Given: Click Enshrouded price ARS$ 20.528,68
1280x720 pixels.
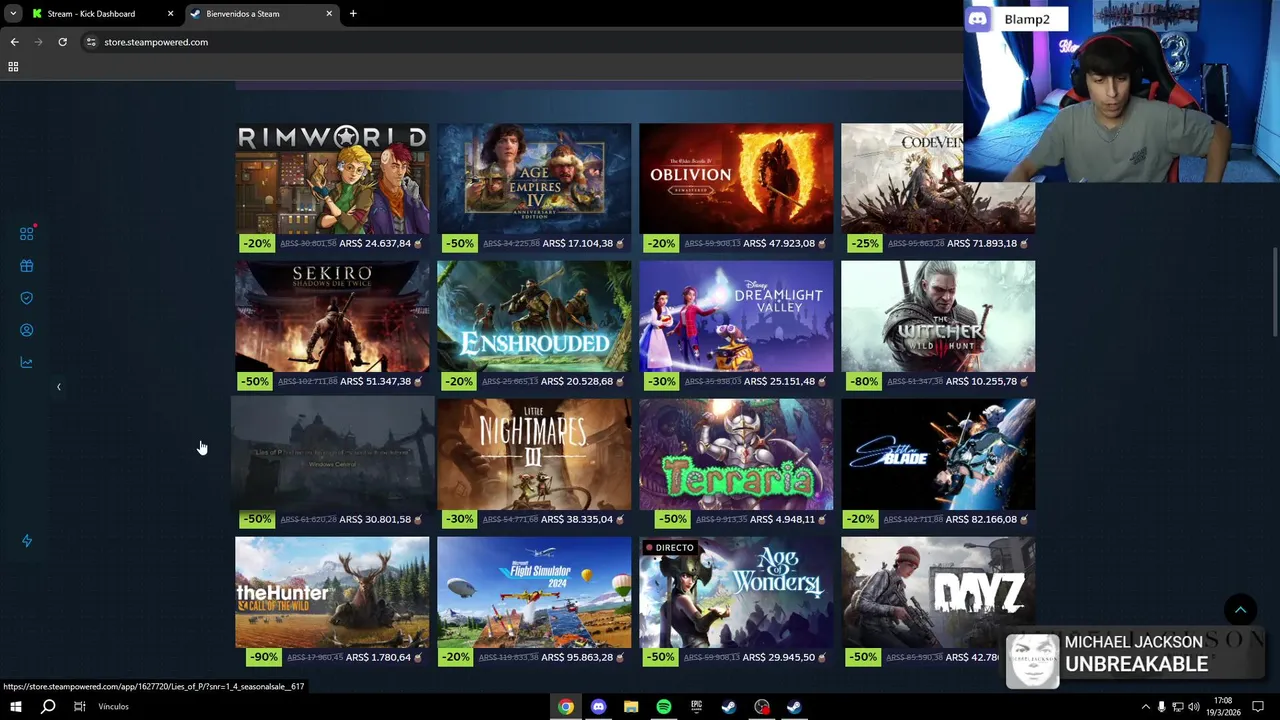Looking at the screenshot, I should [578, 381].
